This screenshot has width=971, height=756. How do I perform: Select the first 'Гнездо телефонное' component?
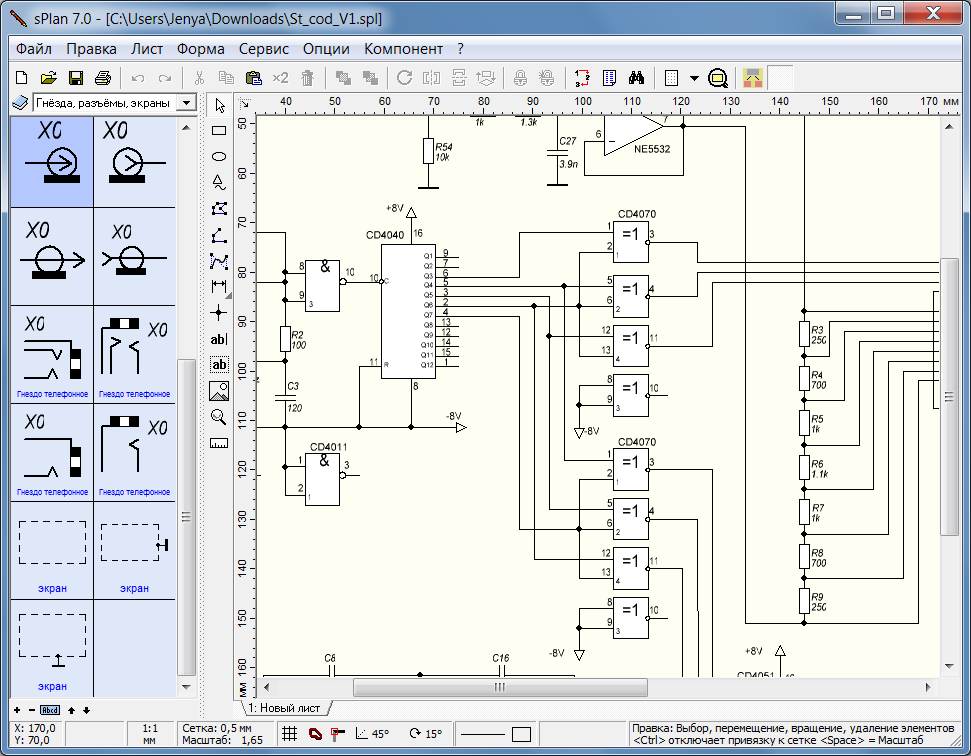pyautogui.click(x=52, y=355)
